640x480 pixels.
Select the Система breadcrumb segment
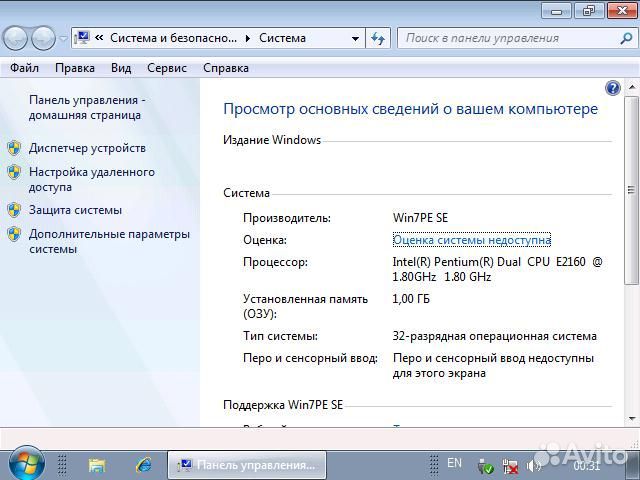pyautogui.click(x=282, y=38)
